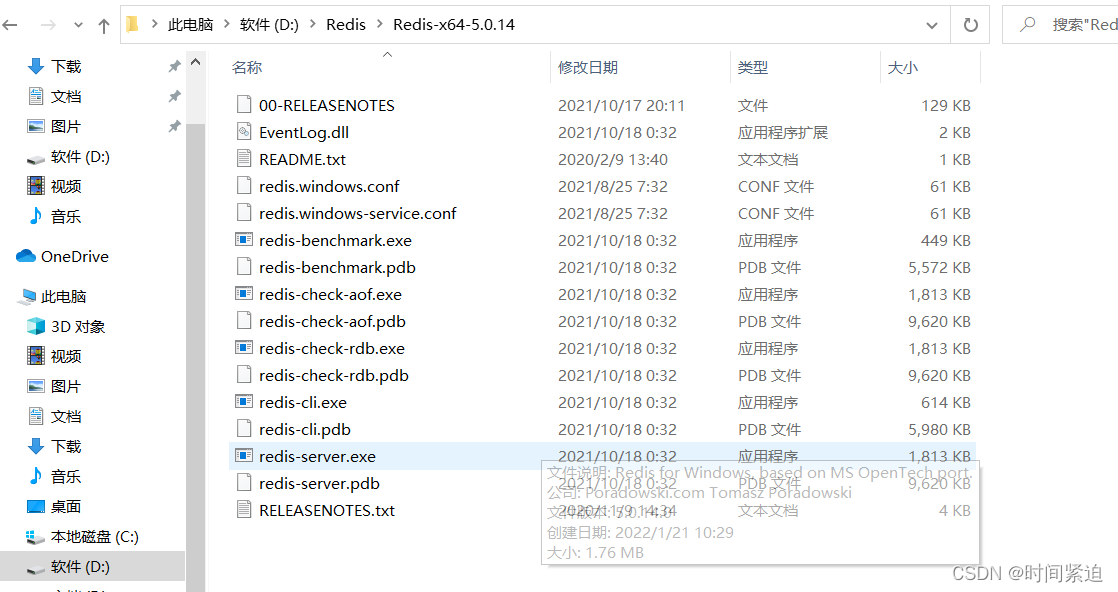Open 本地磁盘 (C:) in navigation pane
This screenshot has width=1118, height=592.
(x=94, y=536)
